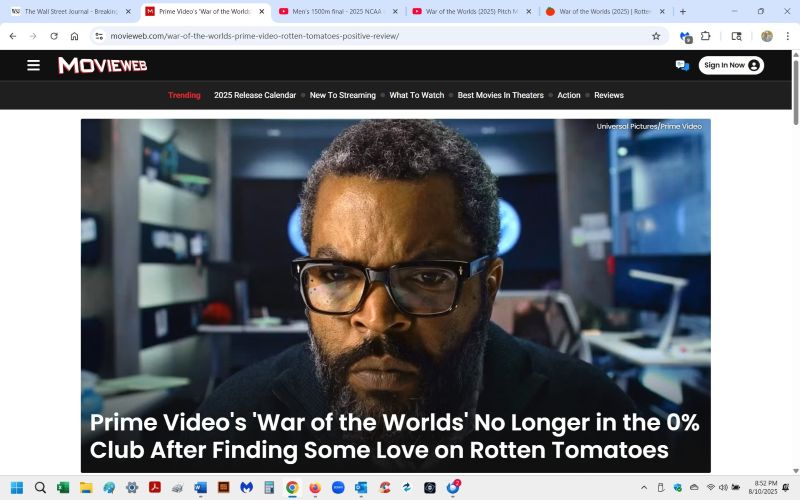Visit Best Movies In Theaters
This screenshot has height=500, width=800.
pos(501,95)
